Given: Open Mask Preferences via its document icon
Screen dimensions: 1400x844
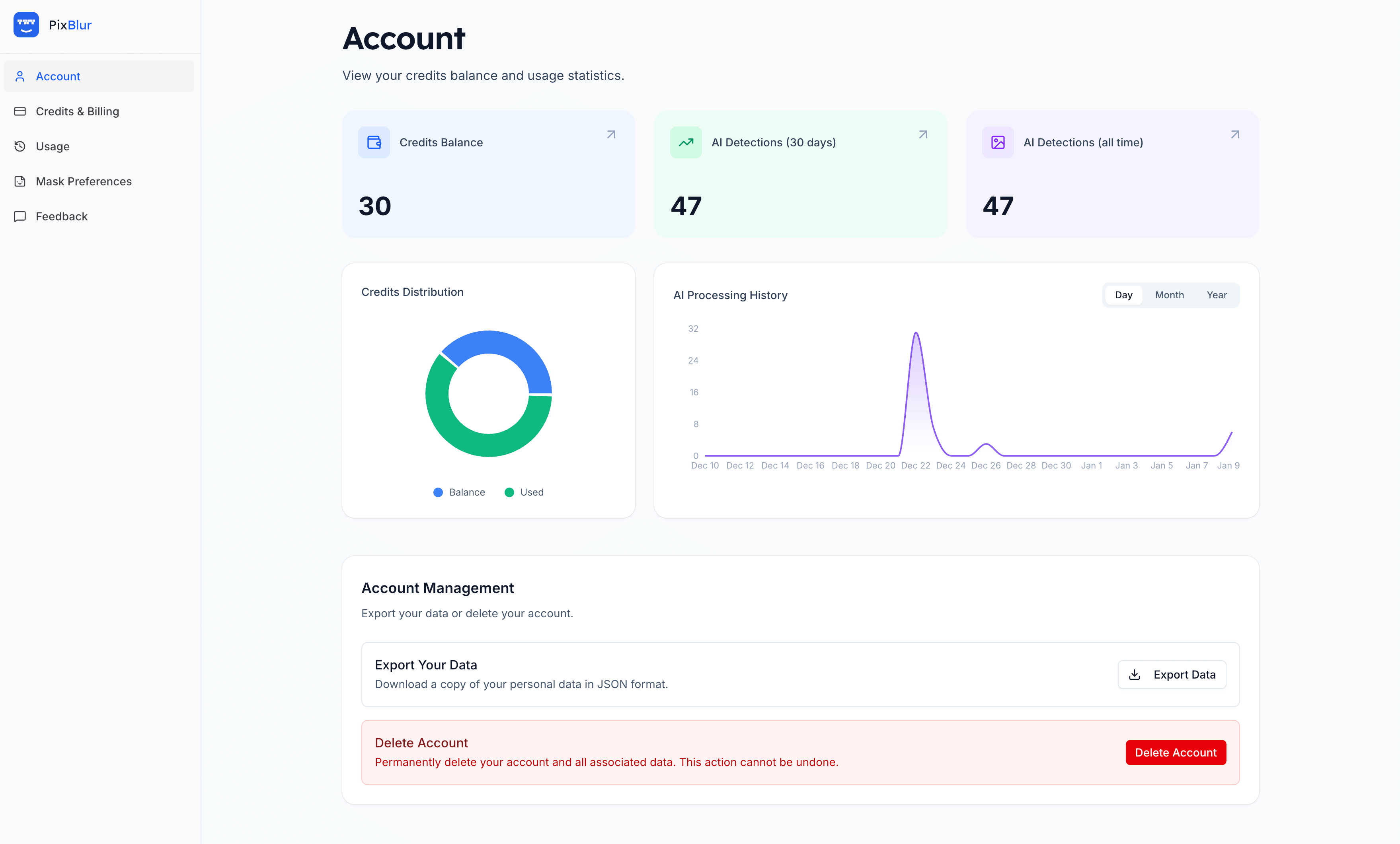Looking at the screenshot, I should tap(20, 181).
